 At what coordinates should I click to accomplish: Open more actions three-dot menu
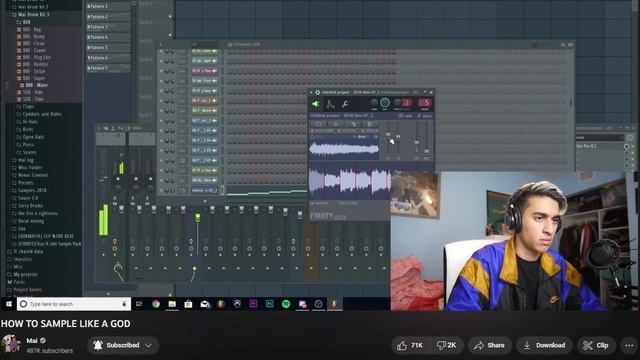[x=629, y=345]
